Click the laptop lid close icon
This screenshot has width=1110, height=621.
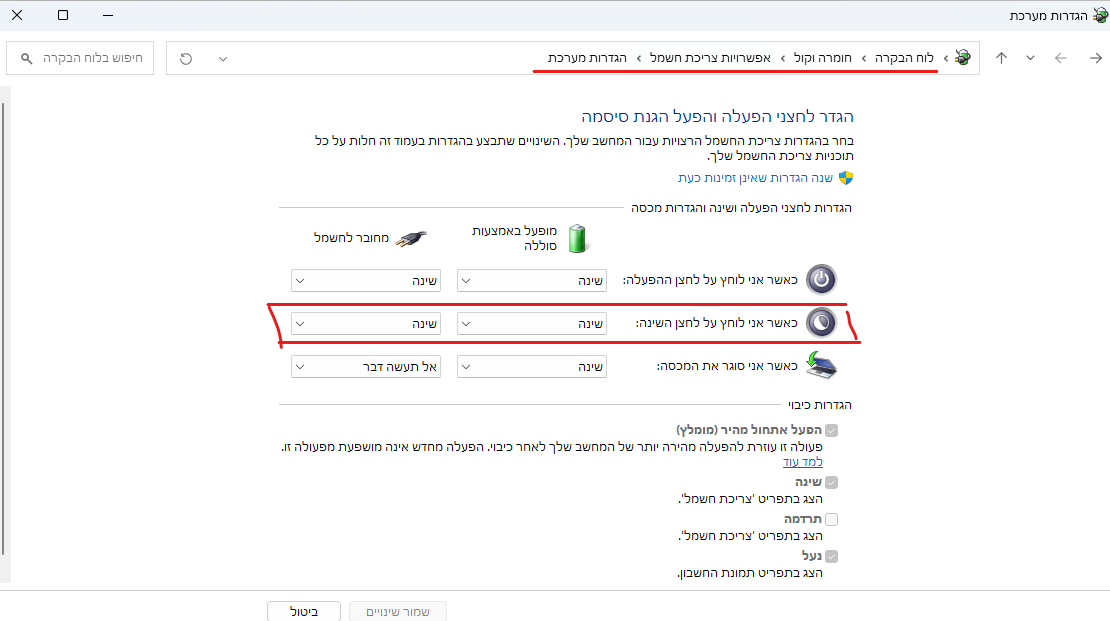[821, 365]
